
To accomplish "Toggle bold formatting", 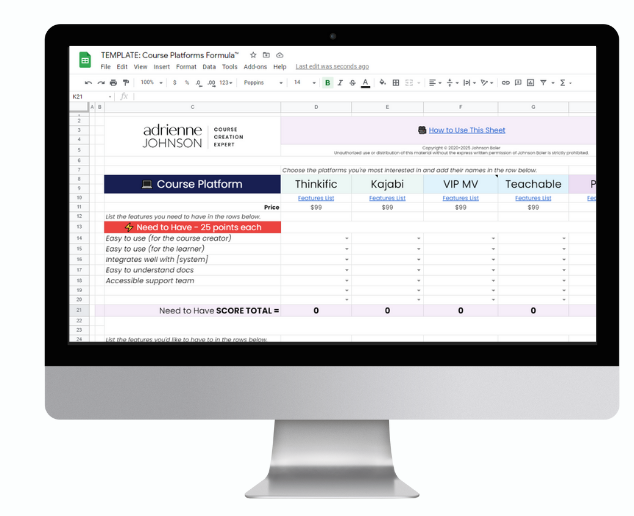I will coord(328,82).
